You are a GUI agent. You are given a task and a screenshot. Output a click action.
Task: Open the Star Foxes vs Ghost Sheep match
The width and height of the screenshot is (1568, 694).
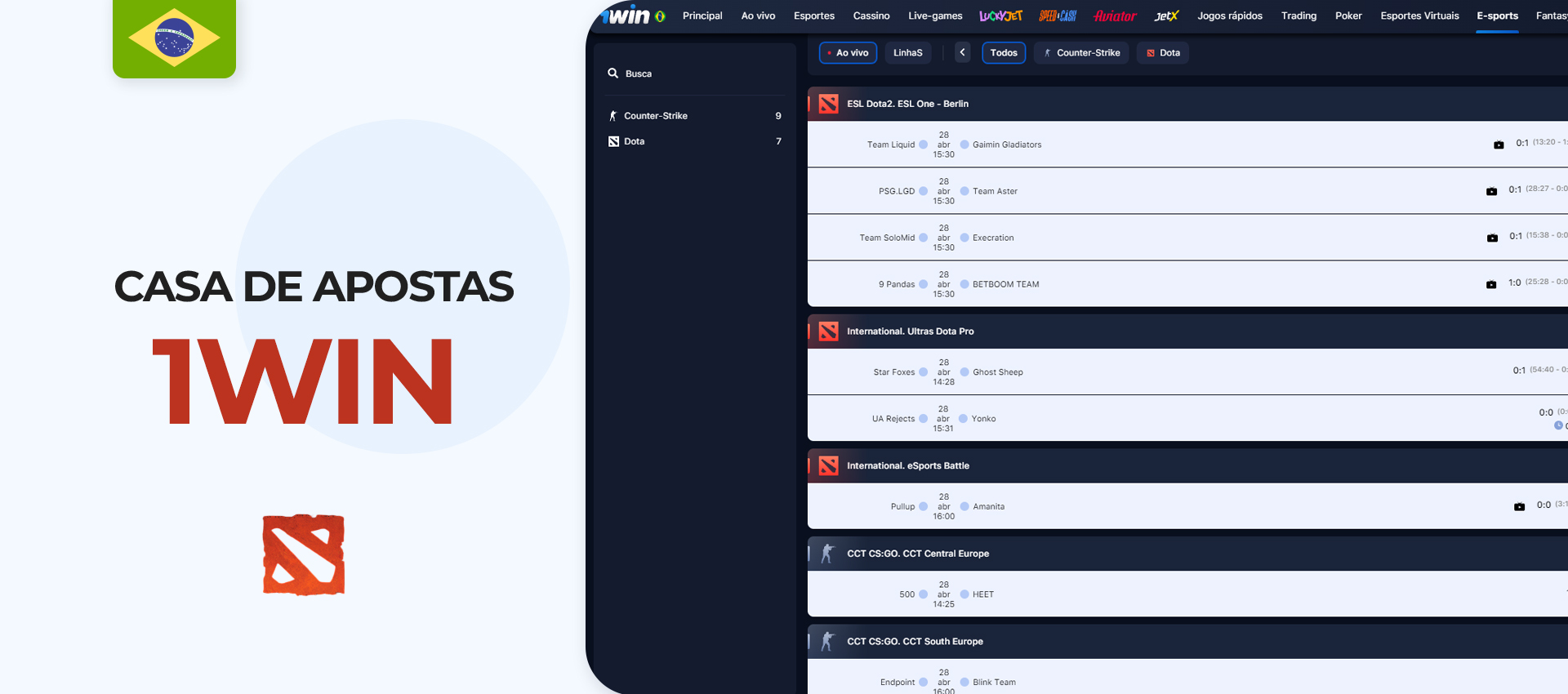point(1187,372)
